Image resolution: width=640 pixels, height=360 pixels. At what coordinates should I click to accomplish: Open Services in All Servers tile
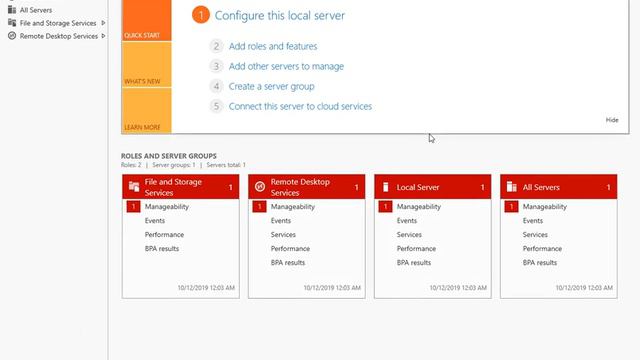[x=535, y=235]
